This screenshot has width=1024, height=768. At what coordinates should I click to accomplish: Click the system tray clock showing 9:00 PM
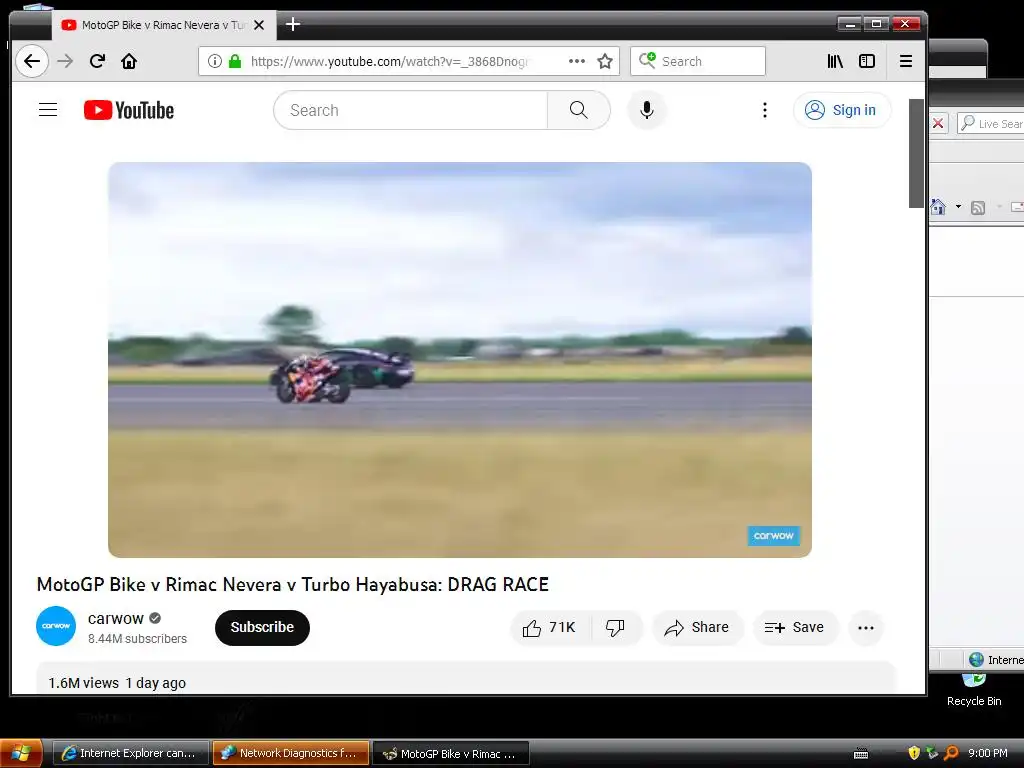(987, 753)
